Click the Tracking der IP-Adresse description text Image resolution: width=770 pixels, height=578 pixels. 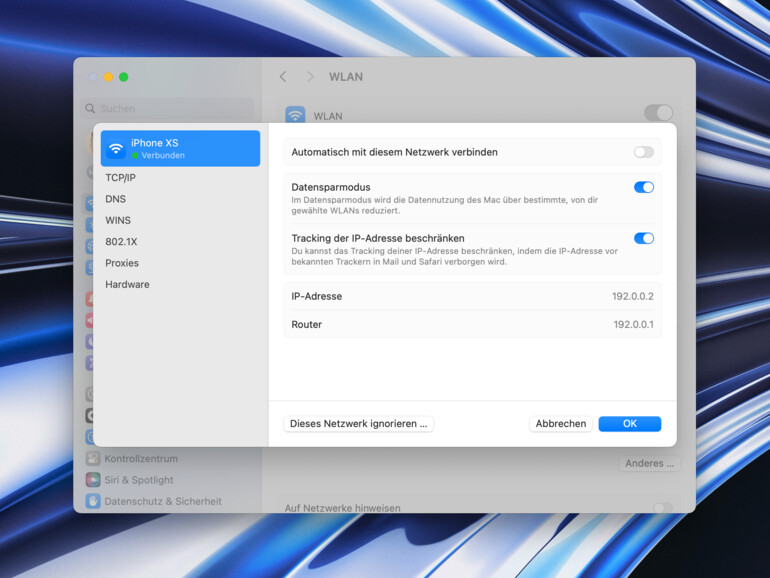455,256
